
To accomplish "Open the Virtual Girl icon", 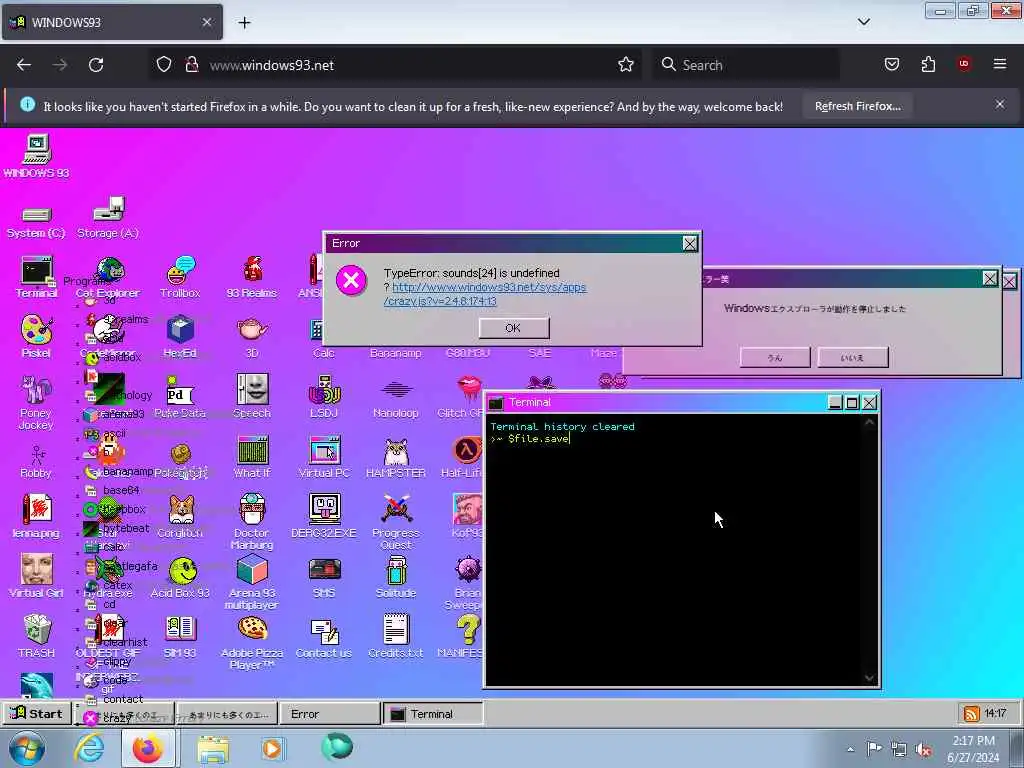I will [36, 576].
